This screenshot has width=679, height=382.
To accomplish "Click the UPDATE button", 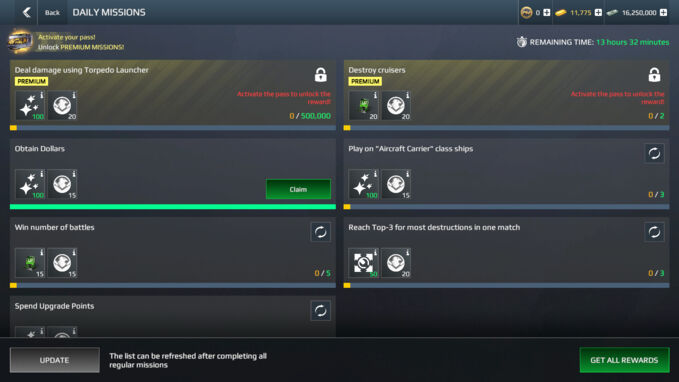I will [x=55, y=360].
